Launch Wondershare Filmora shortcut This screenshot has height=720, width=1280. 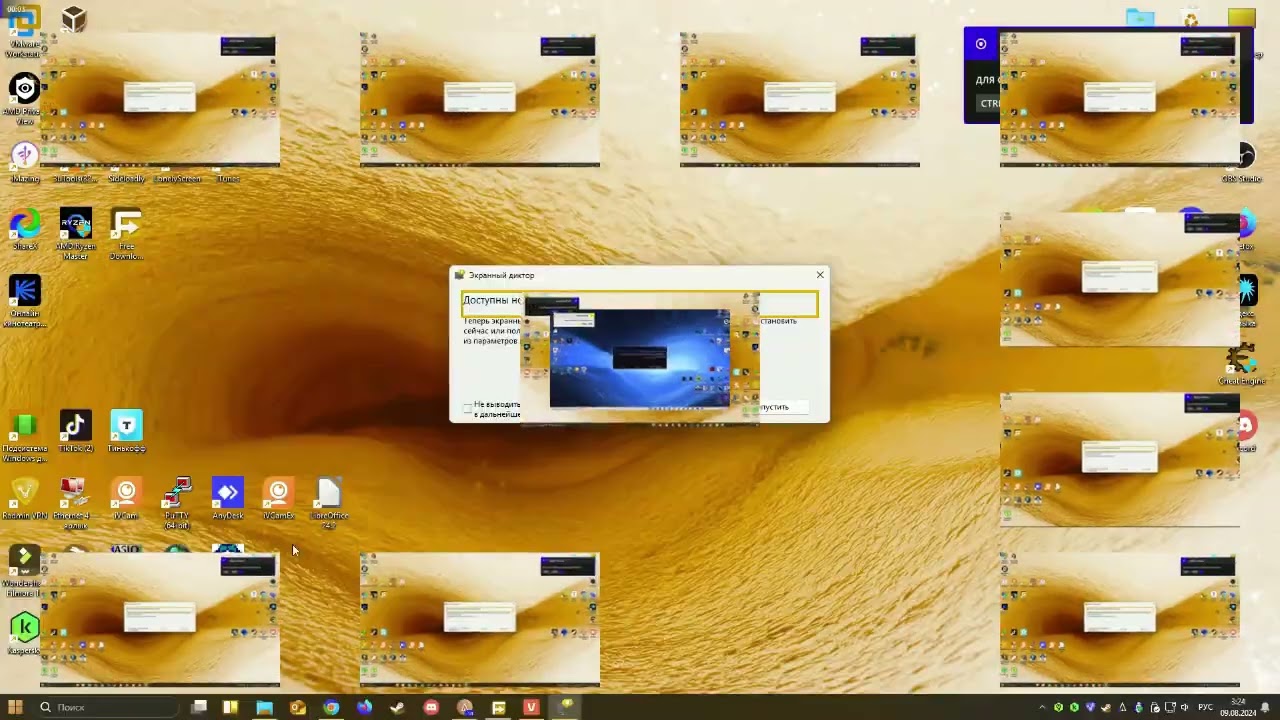click(24, 572)
